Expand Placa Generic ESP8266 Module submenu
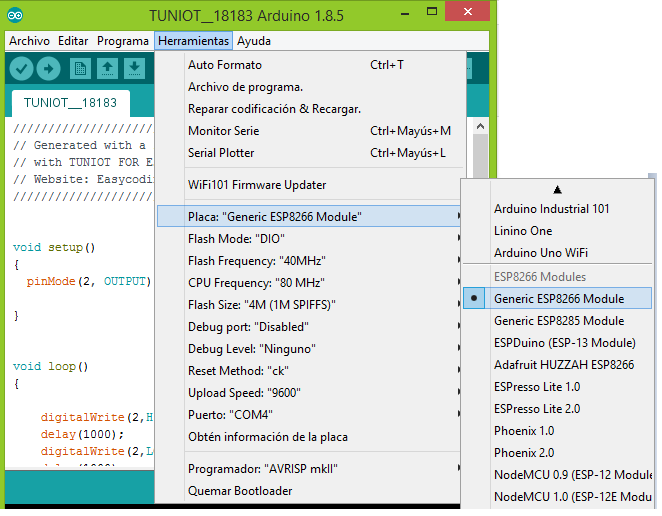The width and height of the screenshot is (662, 516). pos(309,217)
